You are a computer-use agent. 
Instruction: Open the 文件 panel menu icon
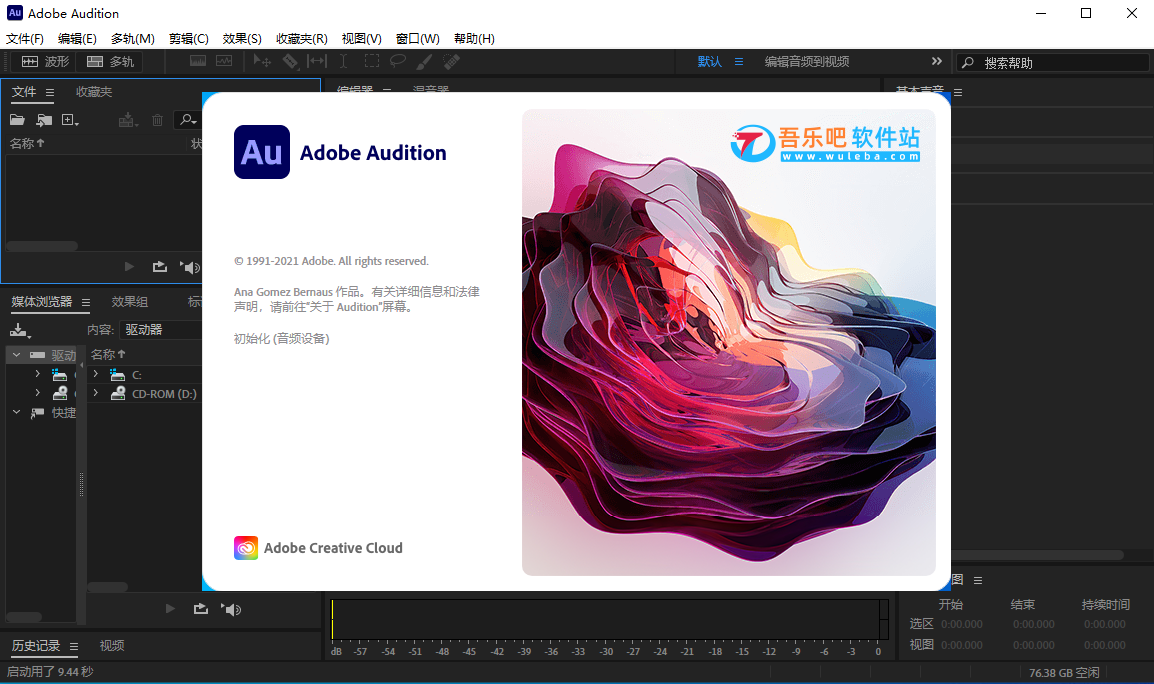tap(49, 92)
